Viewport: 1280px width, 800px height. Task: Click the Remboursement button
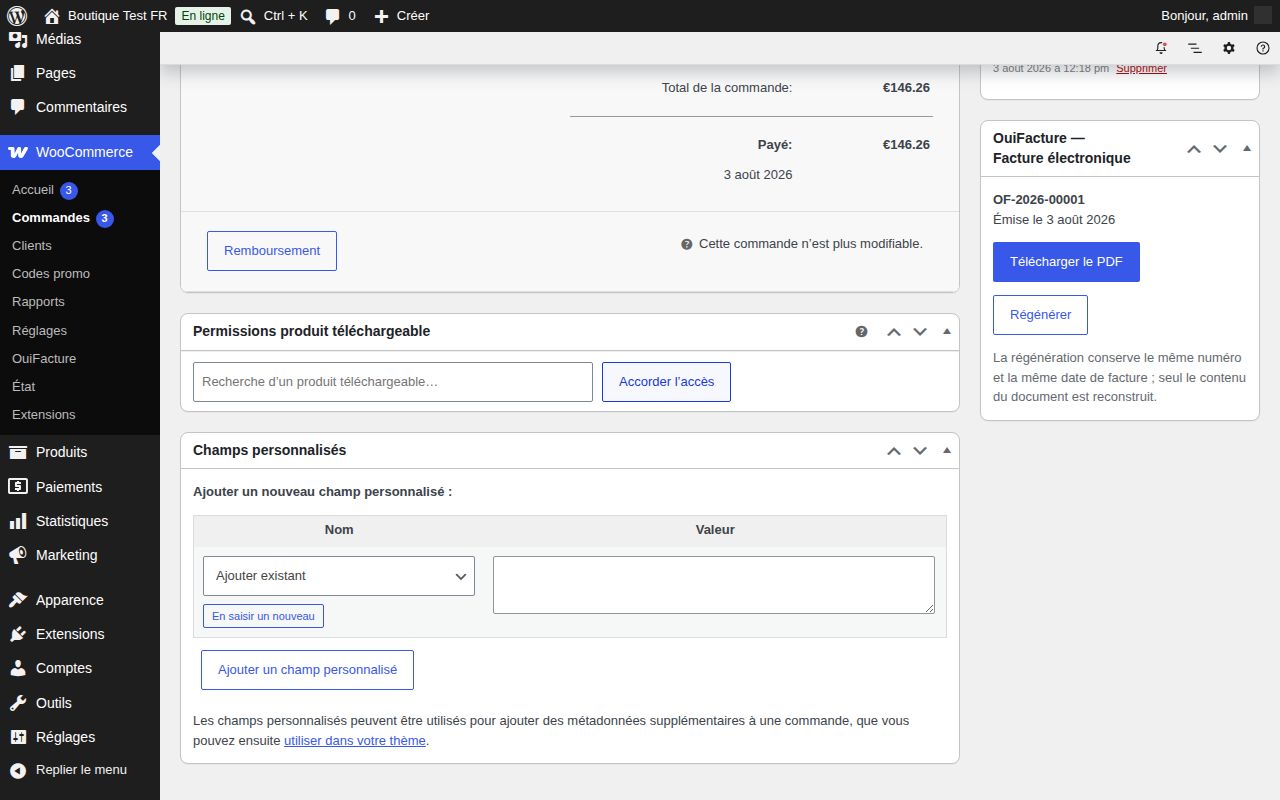tap(272, 251)
